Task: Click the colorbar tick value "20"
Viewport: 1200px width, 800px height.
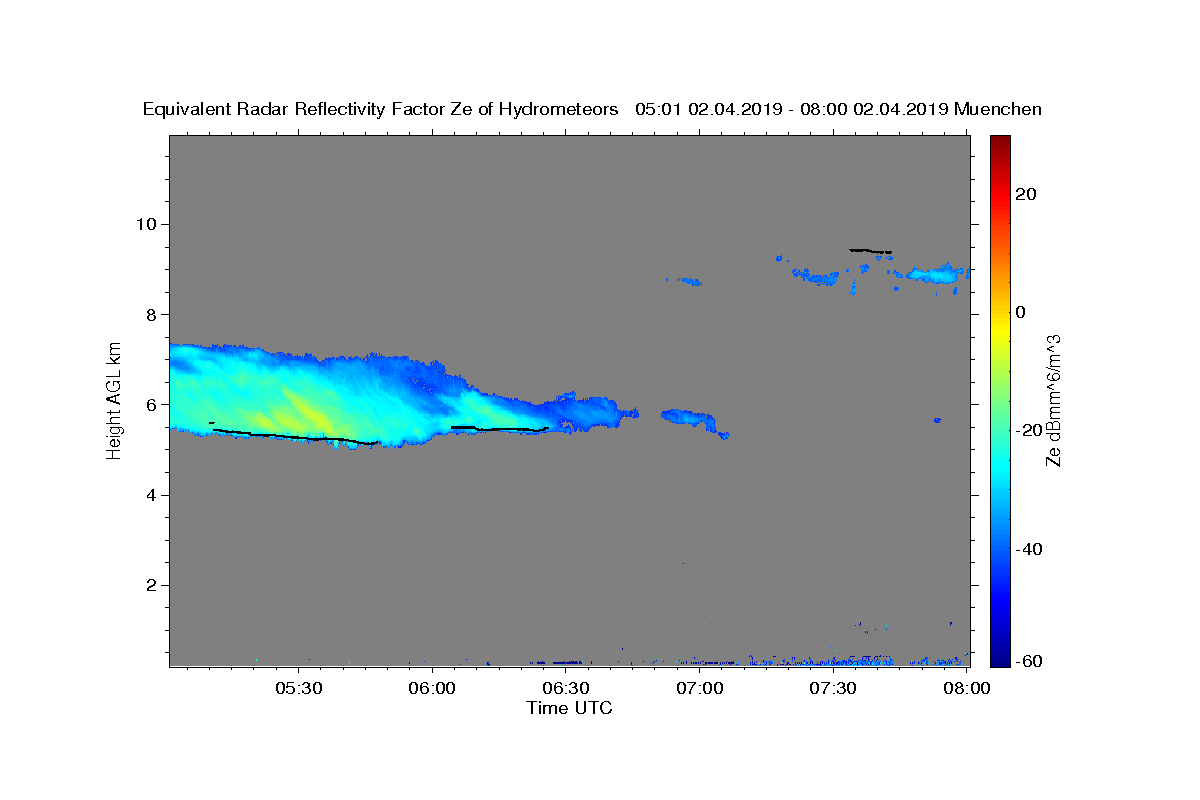Action: [1025, 194]
